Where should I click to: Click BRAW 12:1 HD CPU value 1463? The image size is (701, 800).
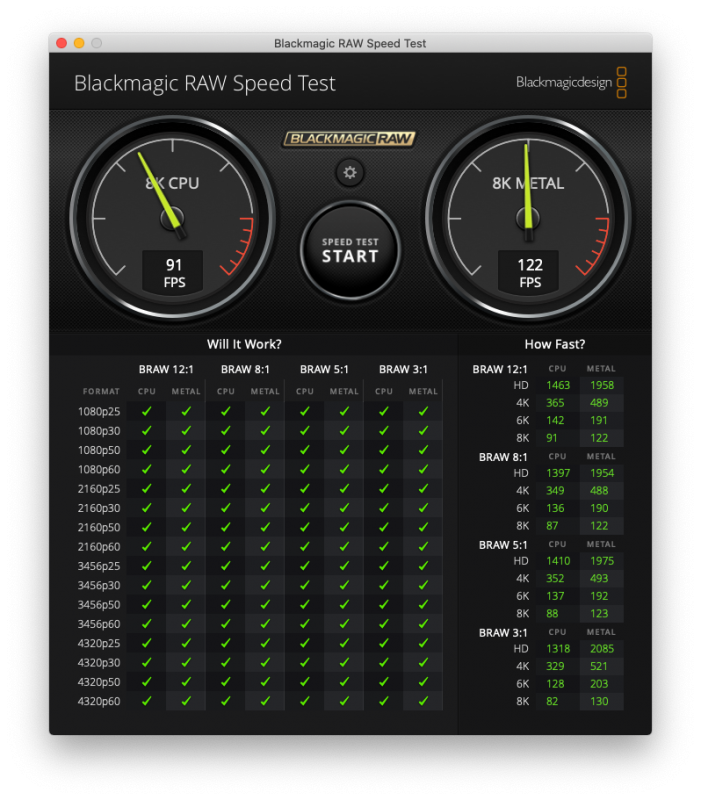[558, 385]
